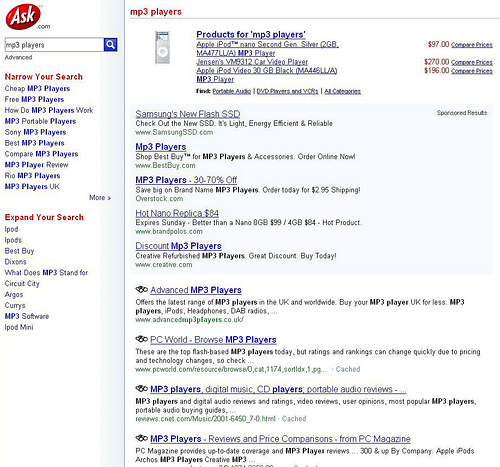Click the binoculars icon beside the CNET reviews result

(x=142, y=388)
